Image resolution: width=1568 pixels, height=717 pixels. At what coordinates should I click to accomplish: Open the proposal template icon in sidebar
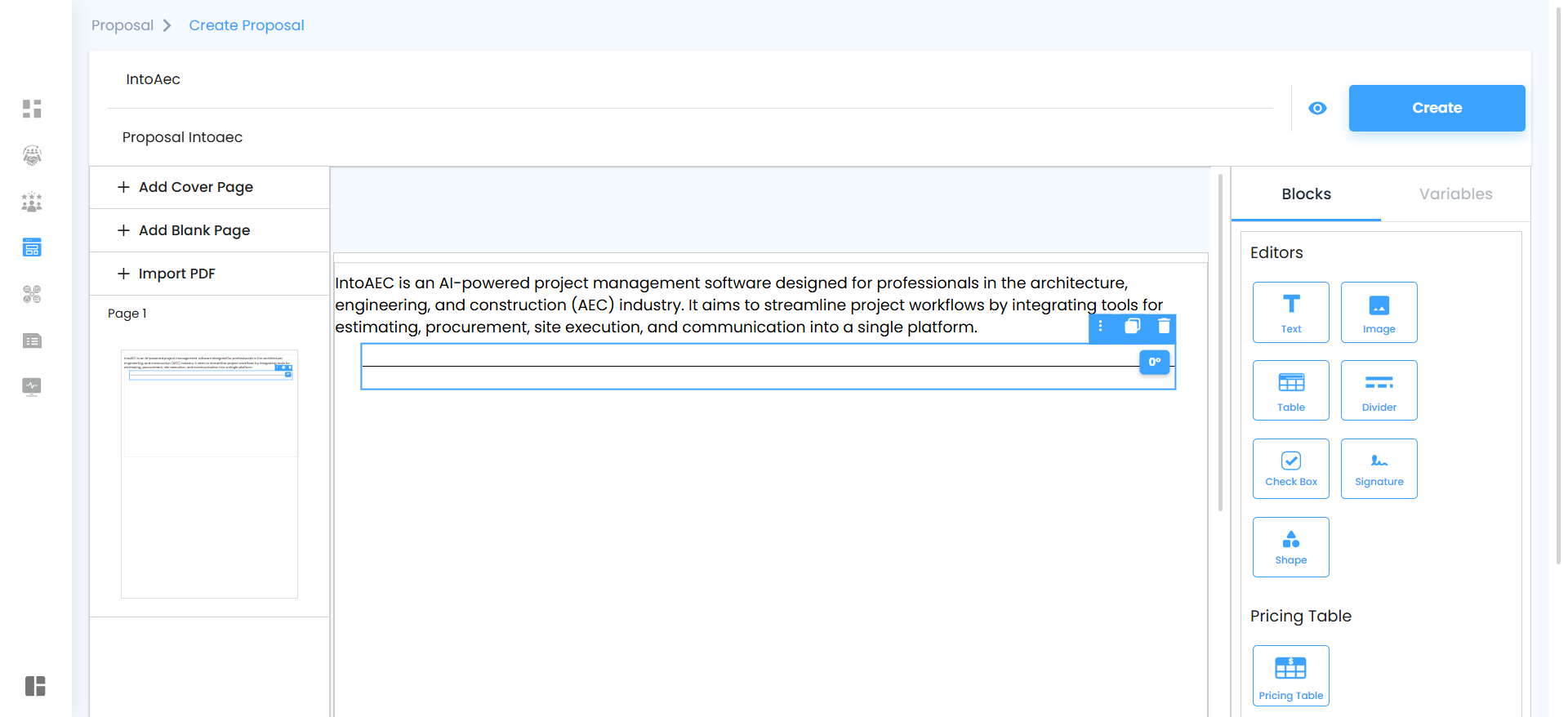(x=32, y=247)
